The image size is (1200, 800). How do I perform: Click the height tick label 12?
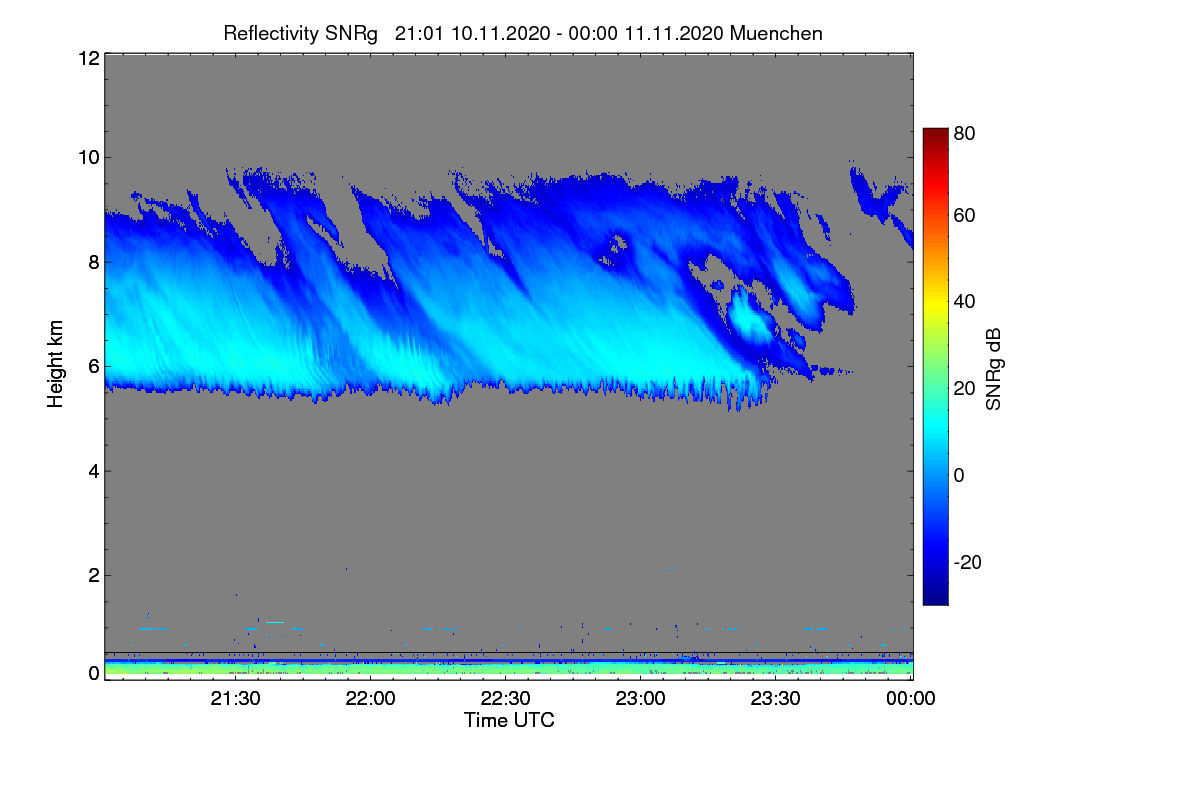(x=88, y=58)
